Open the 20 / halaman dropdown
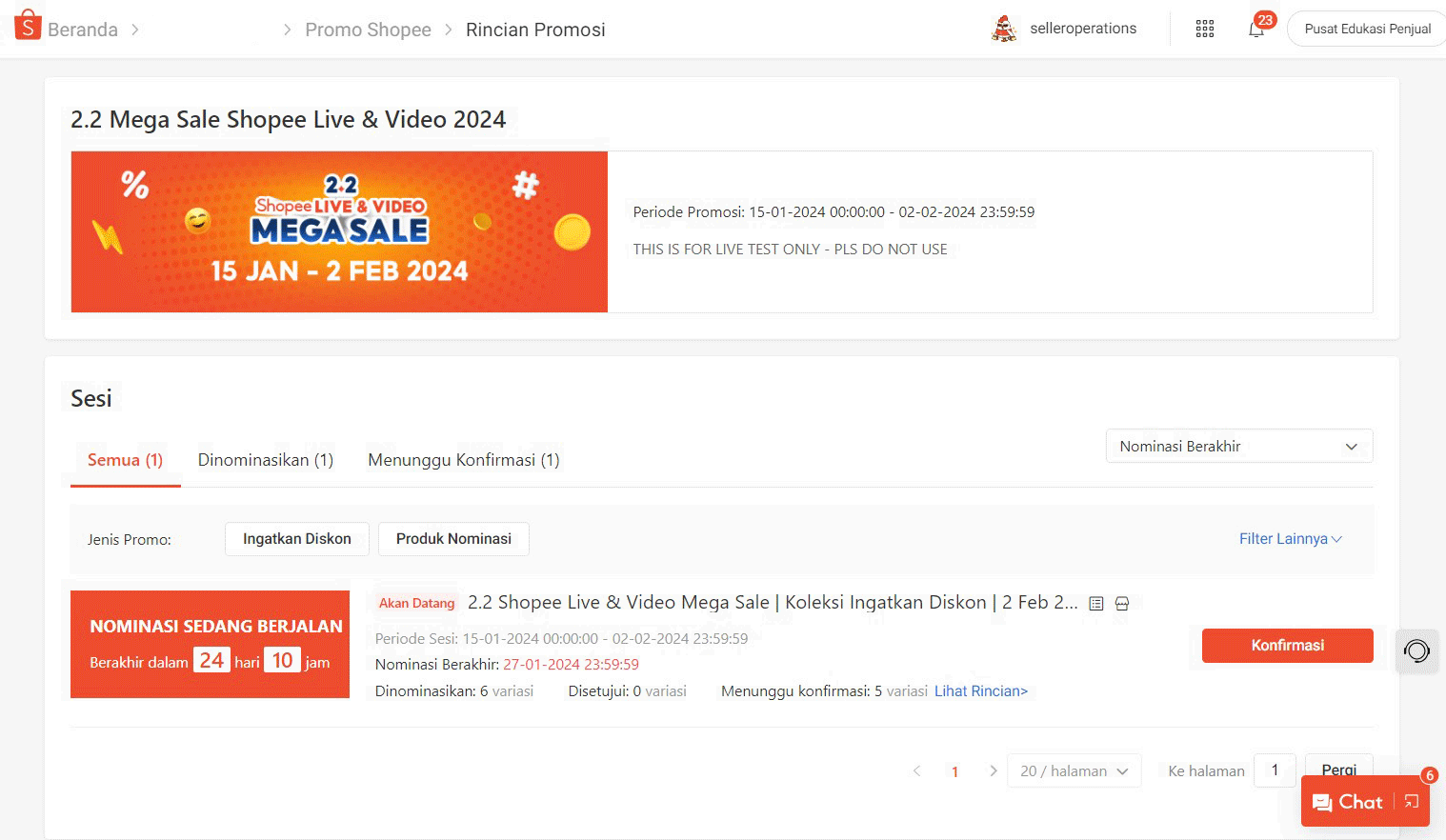This screenshot has height=840, width=1446. pyautogui.click(x=1074, y=771)
